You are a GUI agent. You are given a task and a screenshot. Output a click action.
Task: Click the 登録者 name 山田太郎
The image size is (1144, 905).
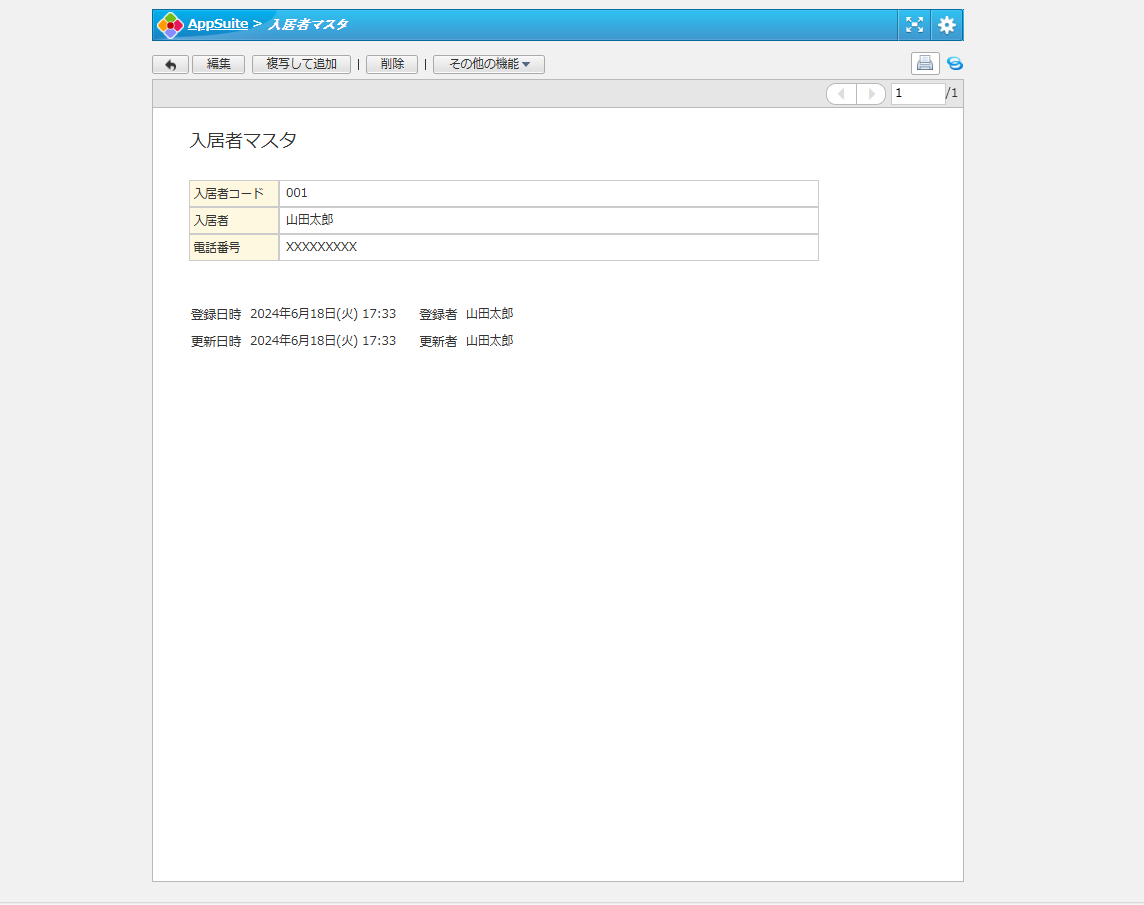489,314
